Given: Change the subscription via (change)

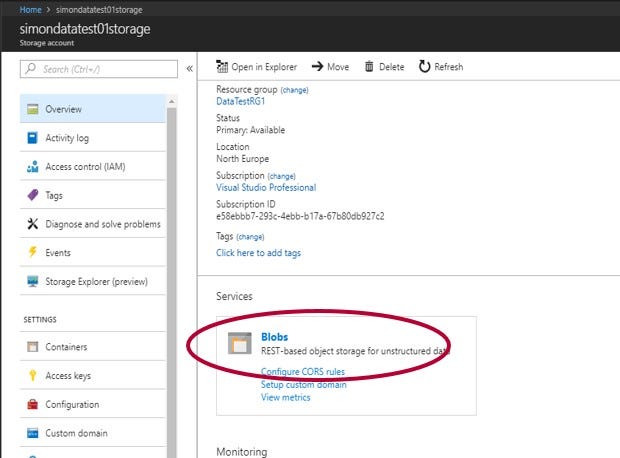Looking at the screenshot, I should pos(281,176).
